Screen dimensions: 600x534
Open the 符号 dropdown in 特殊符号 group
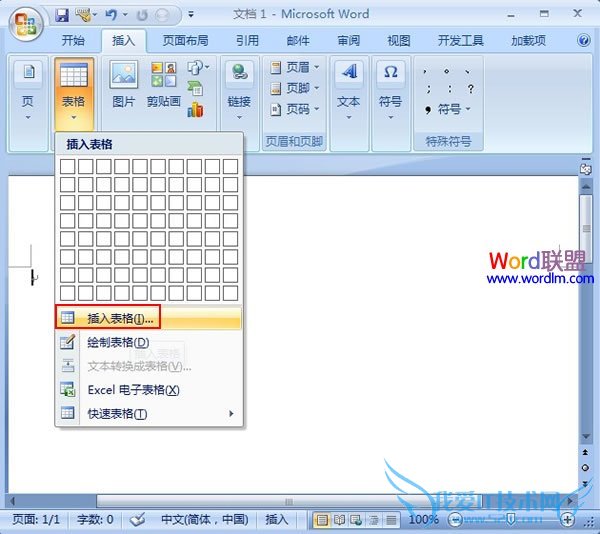click(447, 110)
